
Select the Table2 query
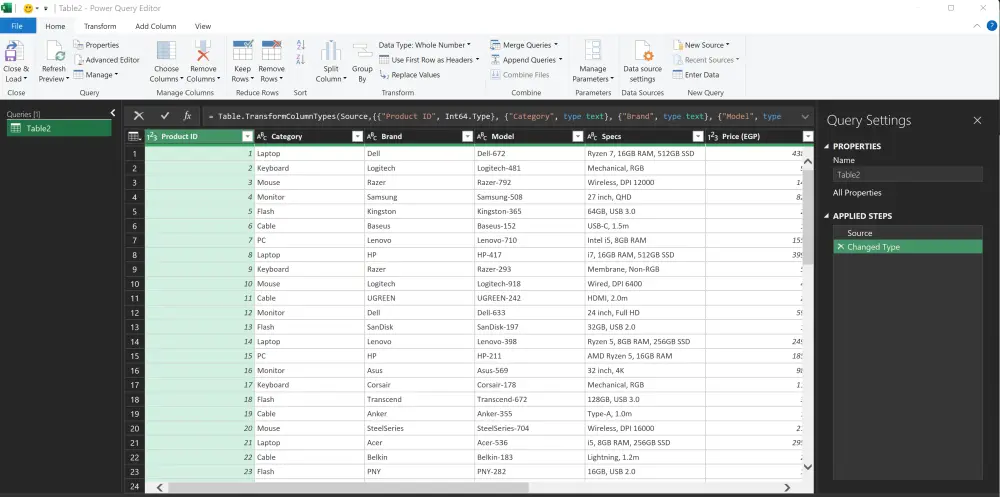click(x=59, y=128)
